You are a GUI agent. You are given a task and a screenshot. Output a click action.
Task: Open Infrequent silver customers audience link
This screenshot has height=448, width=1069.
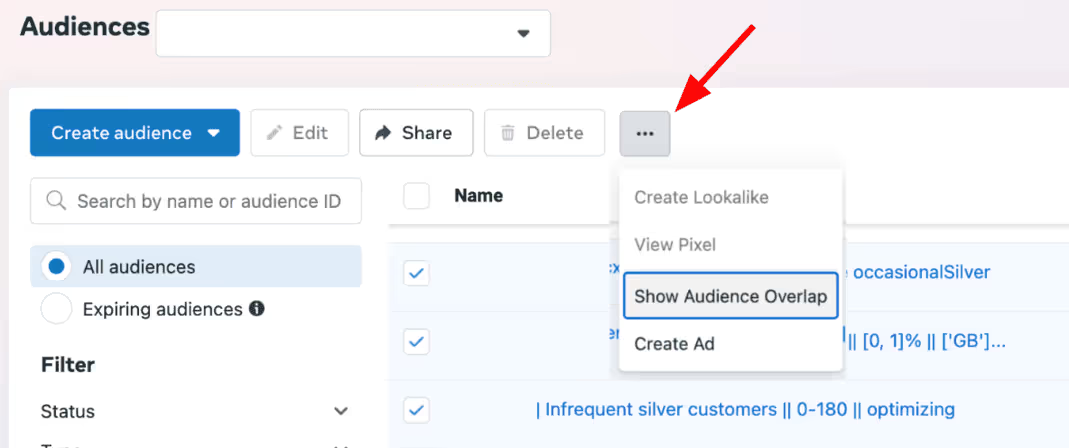coord(745,410)
